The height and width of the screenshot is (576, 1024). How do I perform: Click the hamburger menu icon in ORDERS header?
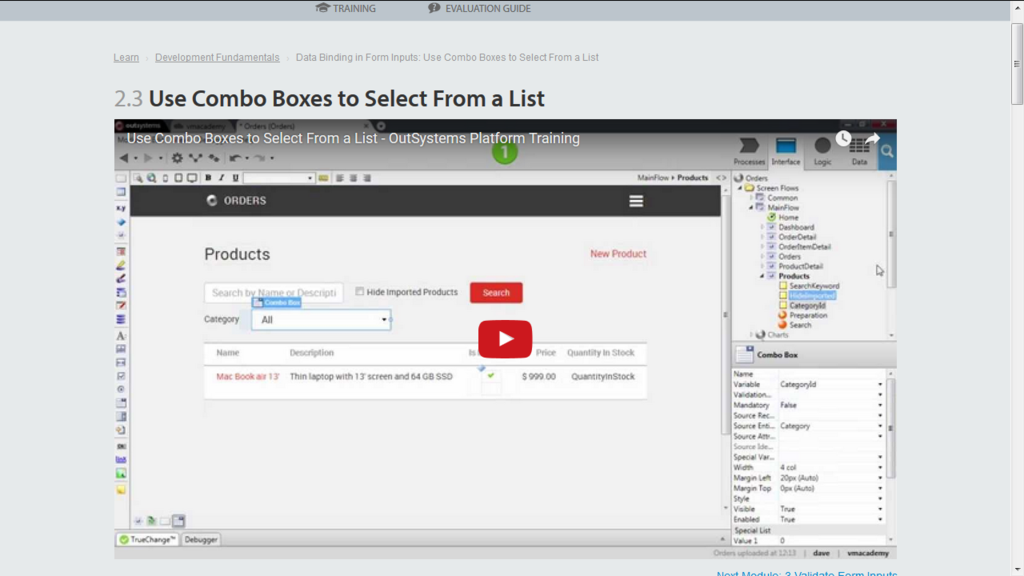[x=636, y=201]
